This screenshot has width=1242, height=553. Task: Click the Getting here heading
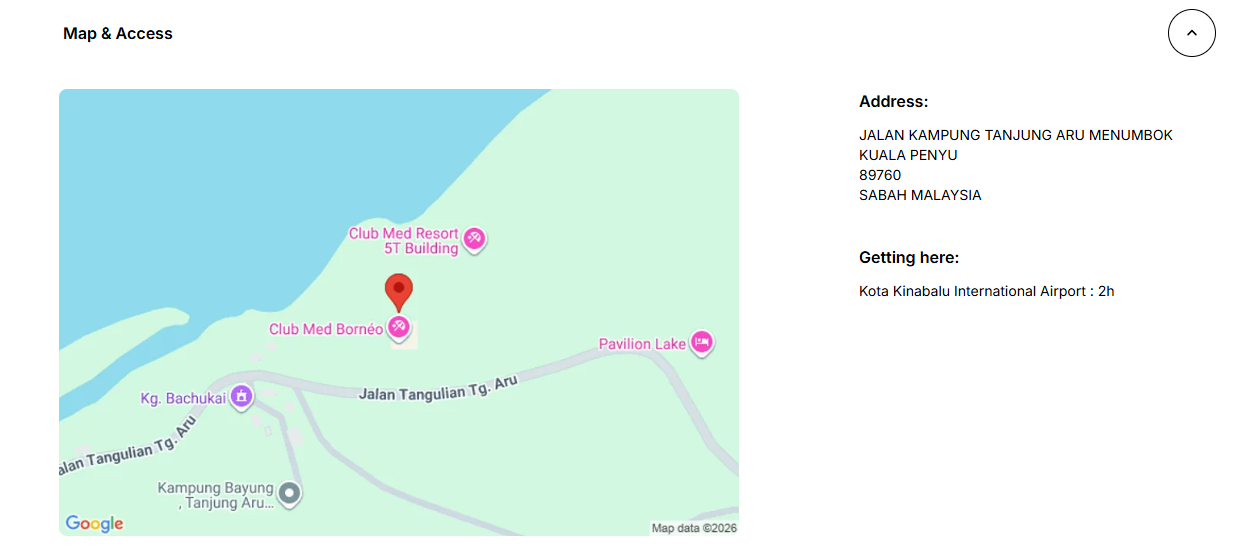click(x=909, y=257)
